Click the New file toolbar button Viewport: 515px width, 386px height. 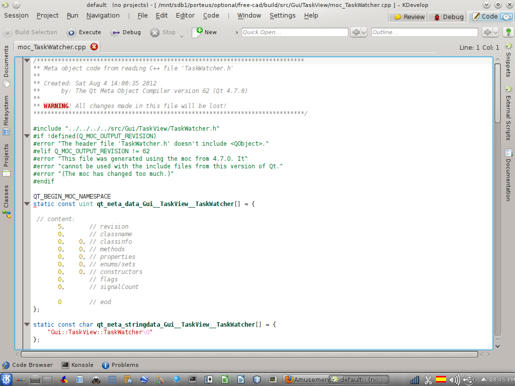coord(206,32)
